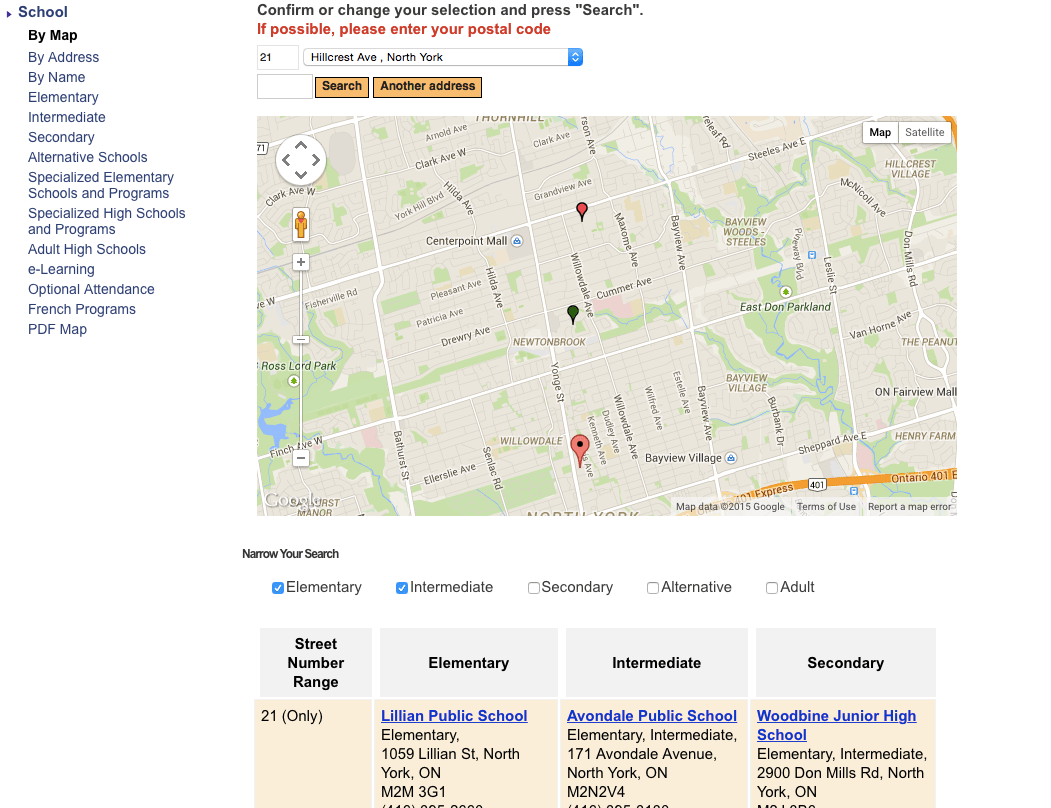The height and width of the screenshot is (808, 1051).
Task: Zoom out with the map minus button
Action: point(301,459)
